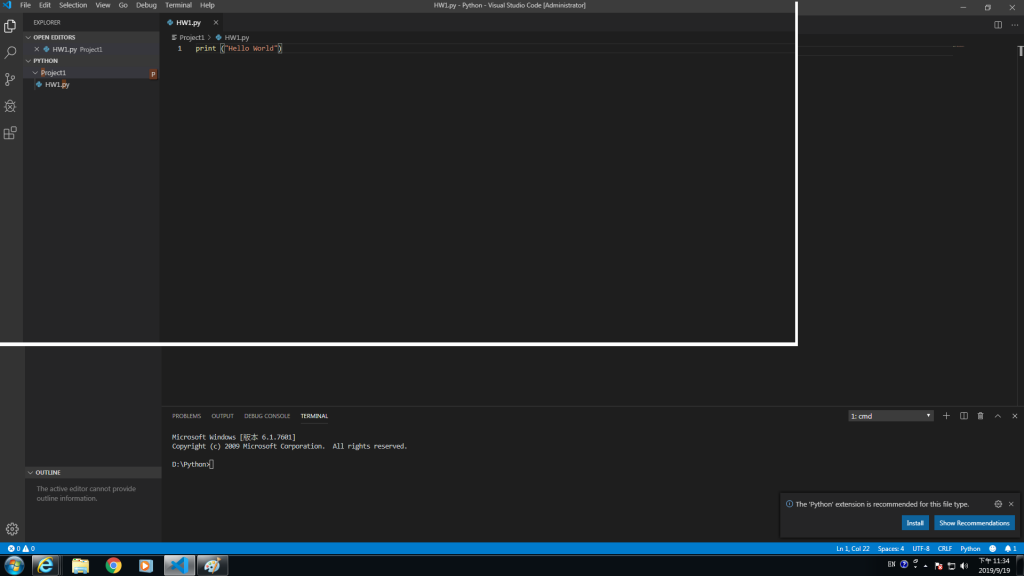Click Show Recommendations button

click(974, 523)
